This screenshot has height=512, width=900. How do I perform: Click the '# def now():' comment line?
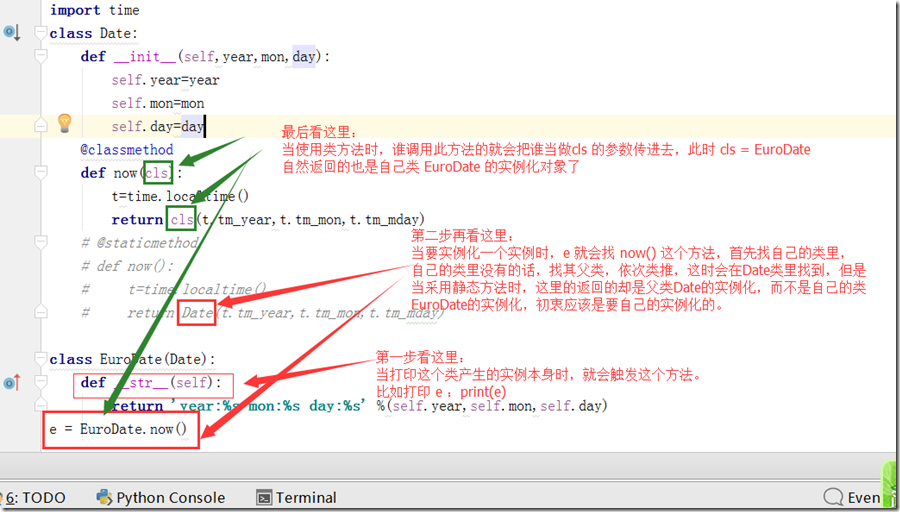coord(127,266)
